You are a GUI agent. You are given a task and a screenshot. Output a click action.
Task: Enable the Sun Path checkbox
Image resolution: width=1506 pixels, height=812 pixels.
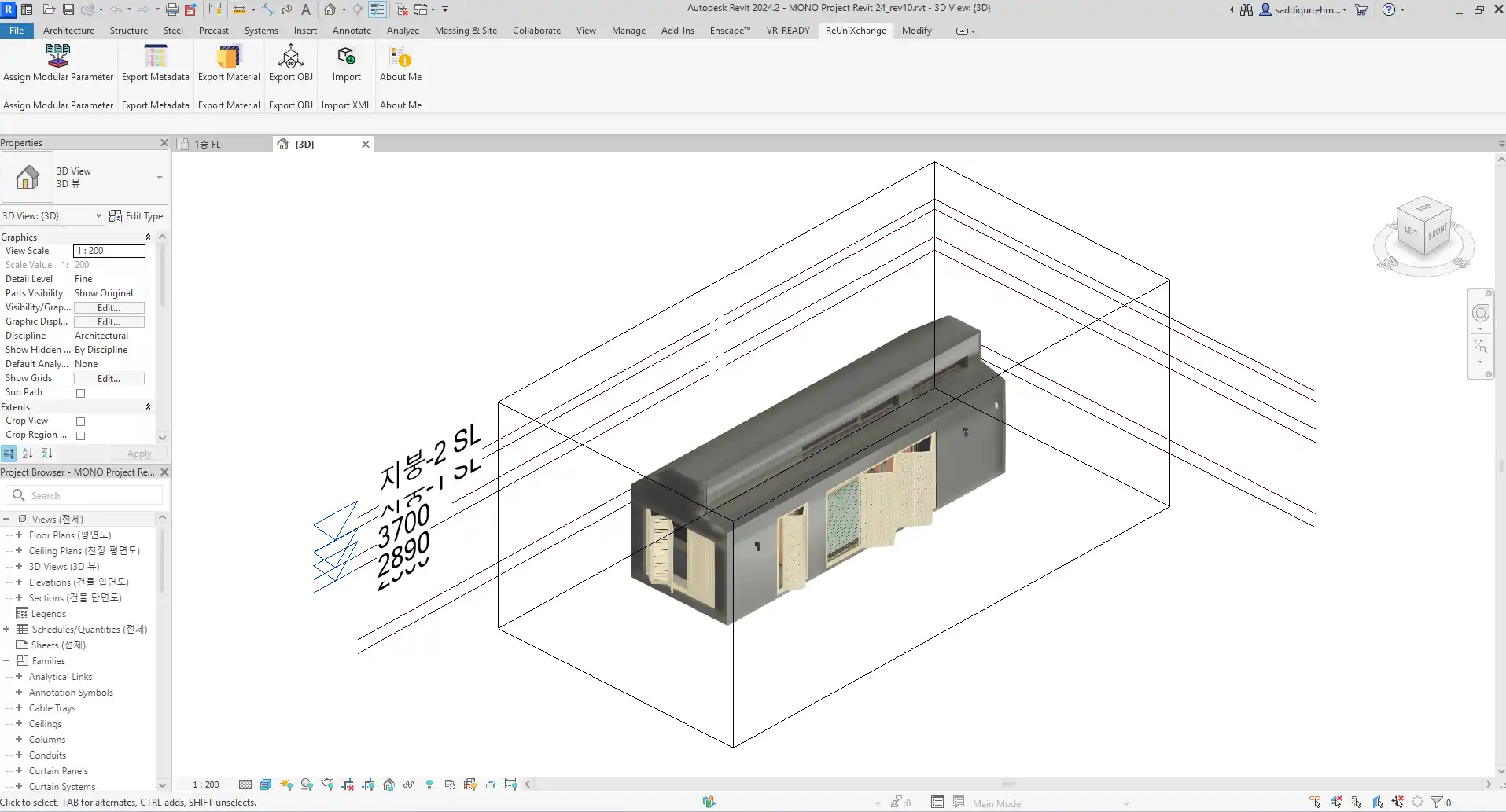pyautogui.click(x=80, y=393)
